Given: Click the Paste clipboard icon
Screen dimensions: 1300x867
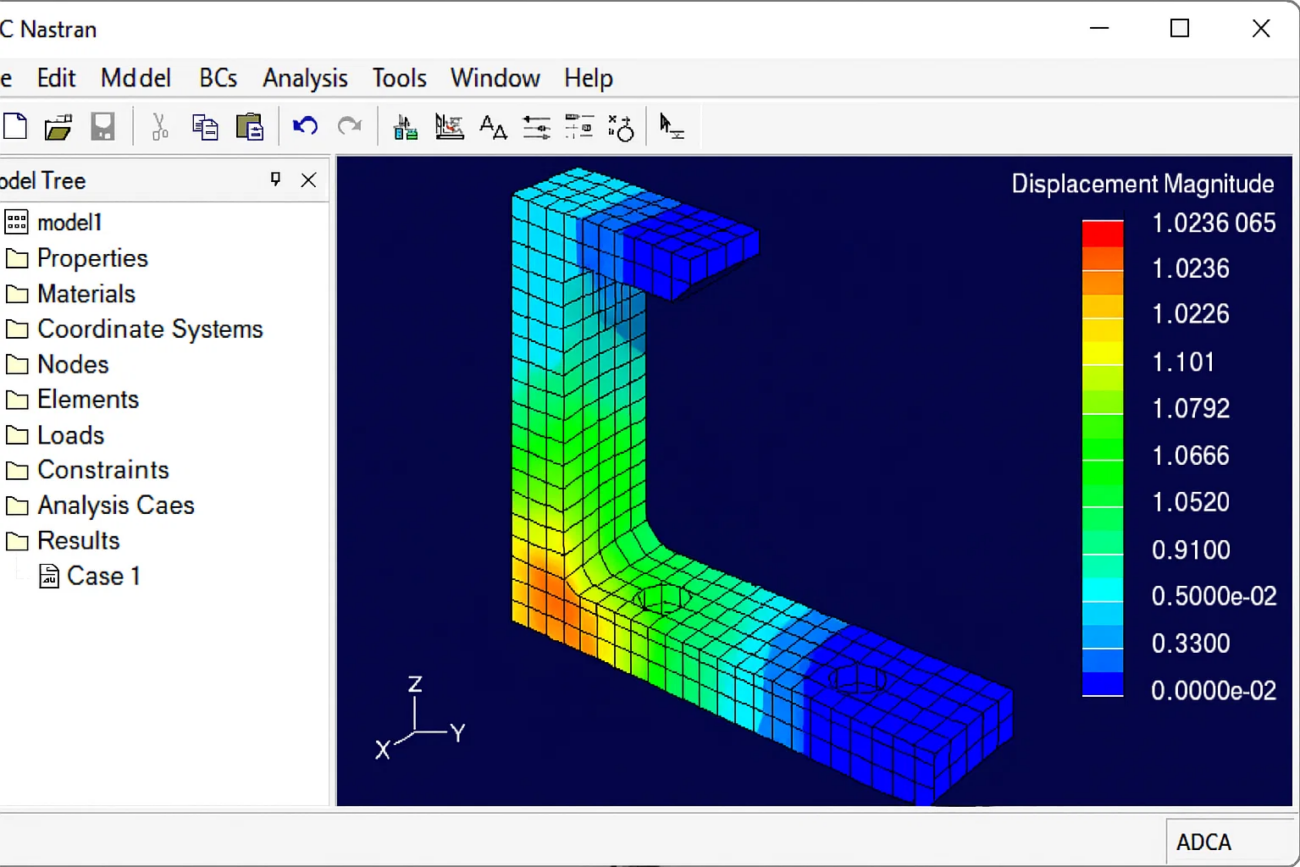Looking at the screenshot, I should click(249, 127).
